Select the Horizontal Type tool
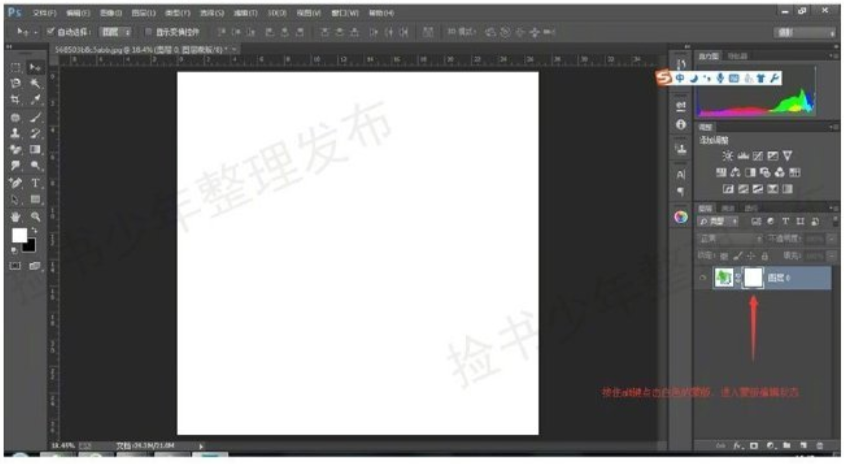The image size is (844, 464). click(35, 183)
